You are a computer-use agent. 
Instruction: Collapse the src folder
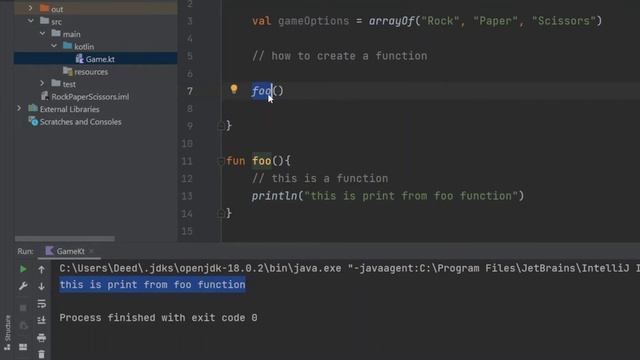pos(31,21)
